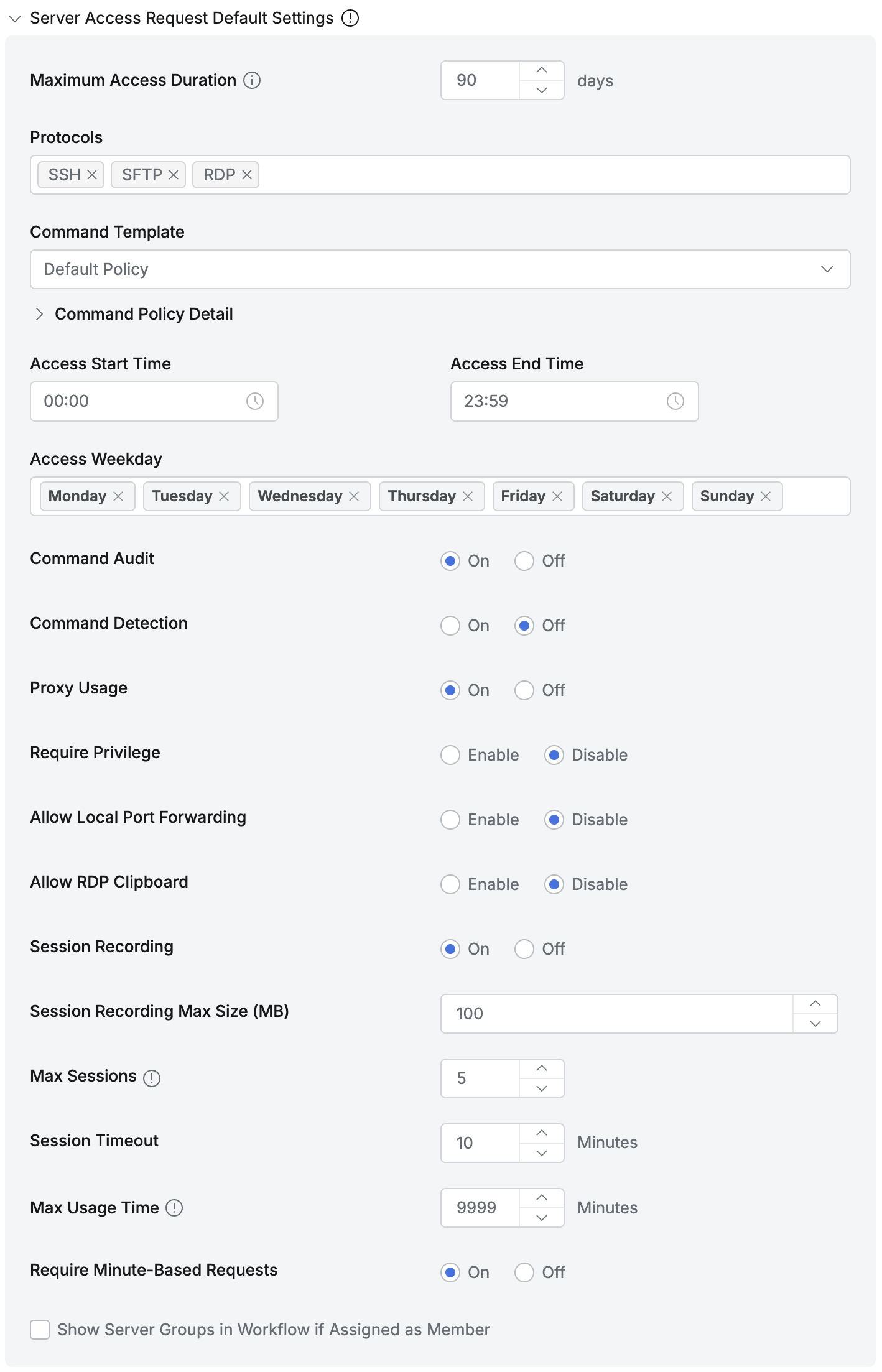Click clock icon in Access End Time
Screen dimensions: 882x1372
coord(675,401)
